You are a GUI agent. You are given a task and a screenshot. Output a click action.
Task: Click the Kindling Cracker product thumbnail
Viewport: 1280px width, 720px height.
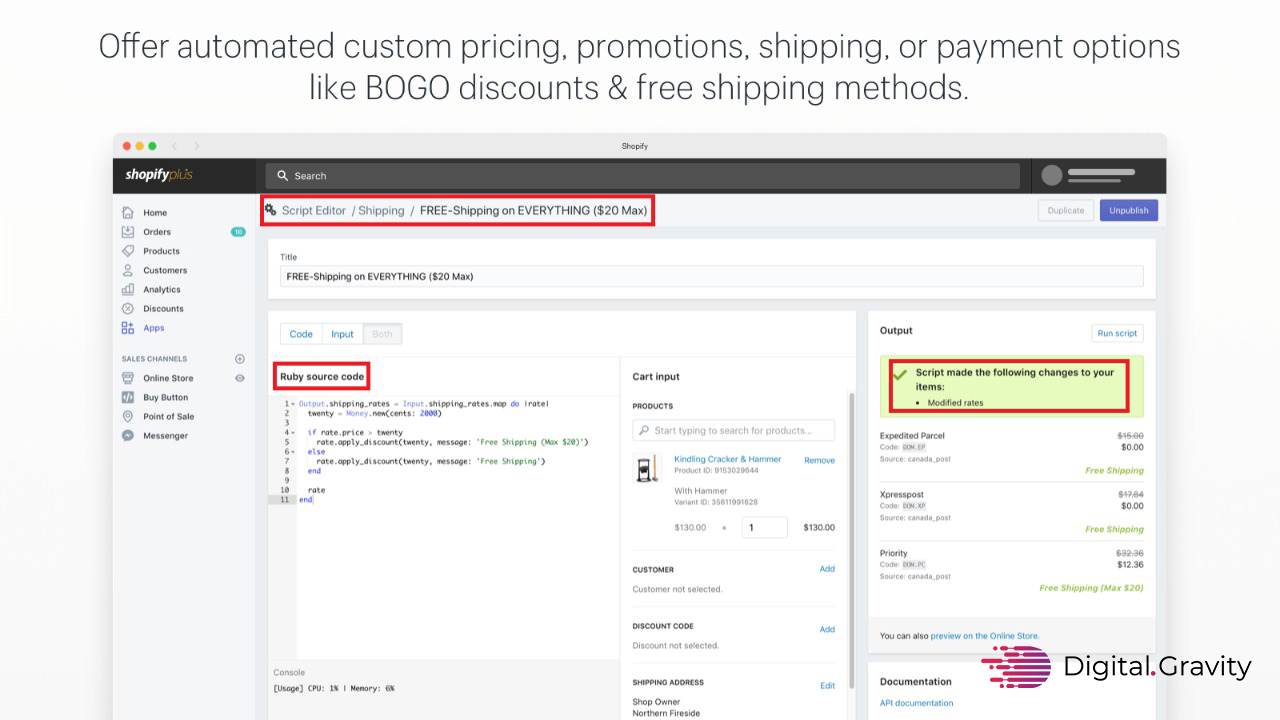click(x=648, y=468)
